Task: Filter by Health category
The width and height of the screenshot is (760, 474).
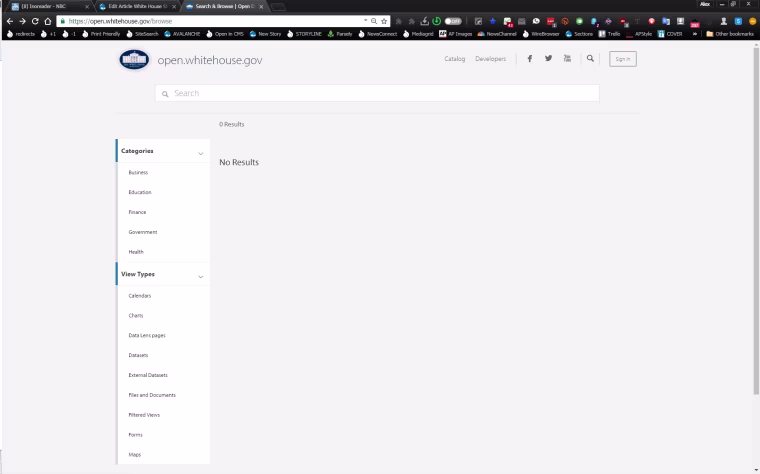Action: pos(136,252)
